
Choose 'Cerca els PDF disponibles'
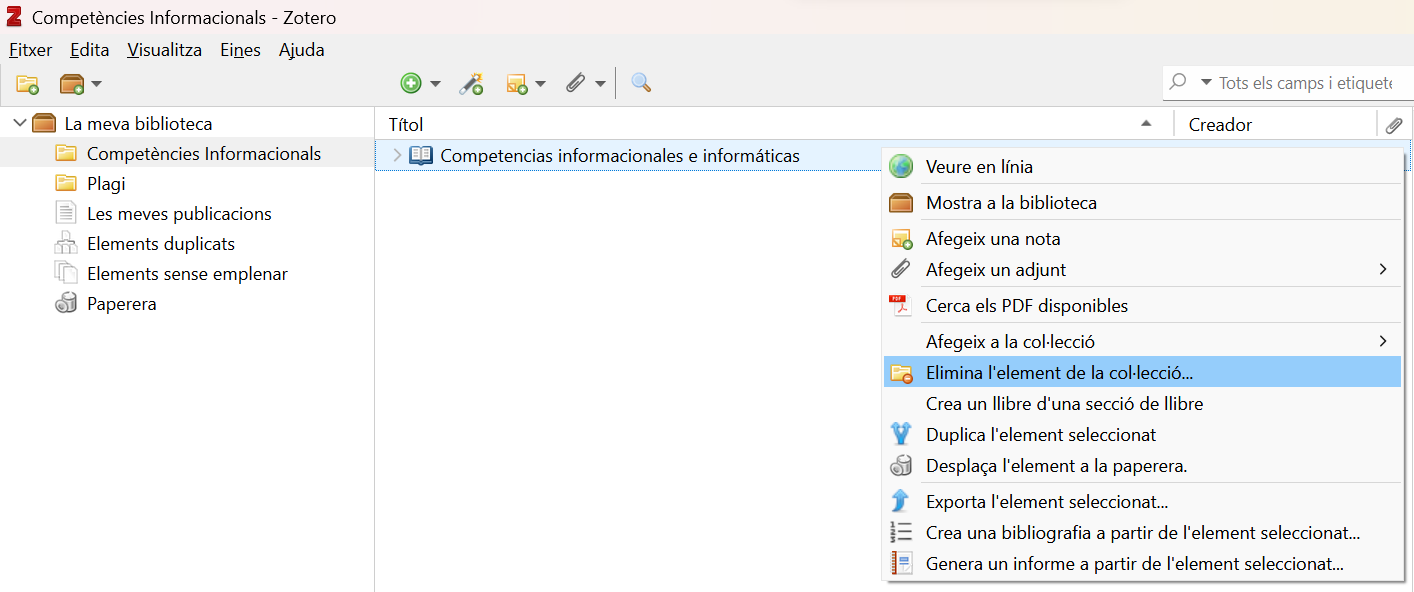click(1142, 306)
